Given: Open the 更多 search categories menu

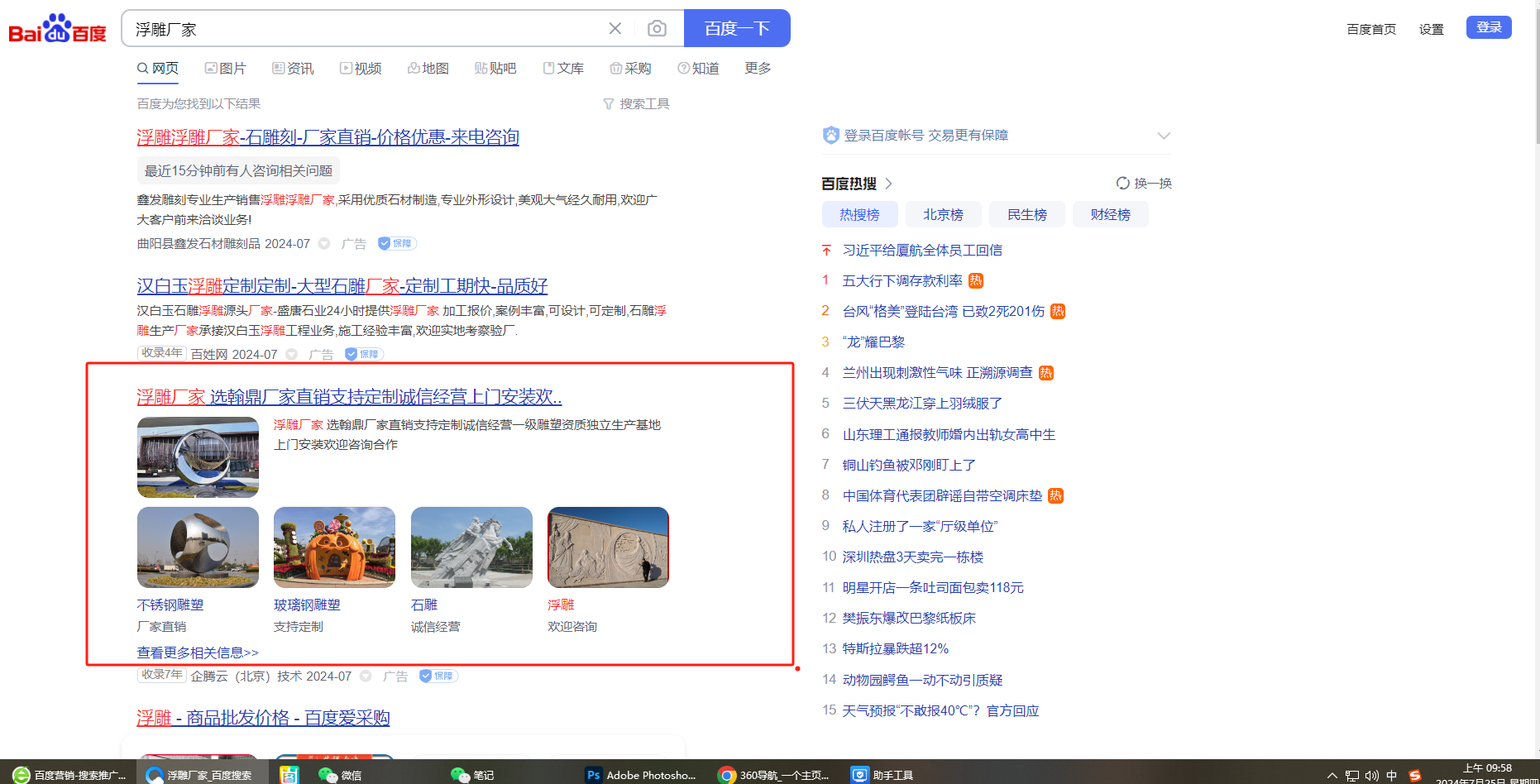Looking at the screenshot, I should [x=758, y=68].
